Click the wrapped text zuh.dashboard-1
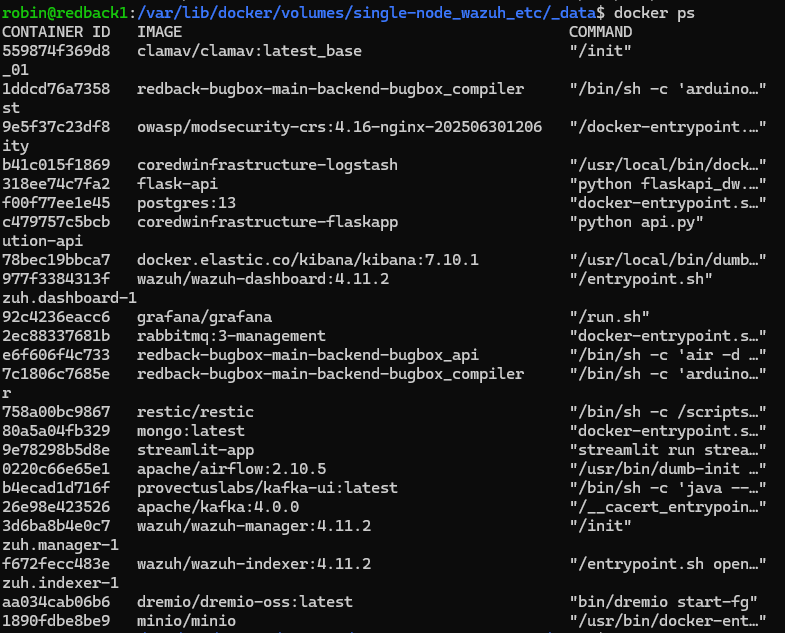785x633 pixels. (x=70, y=298)
